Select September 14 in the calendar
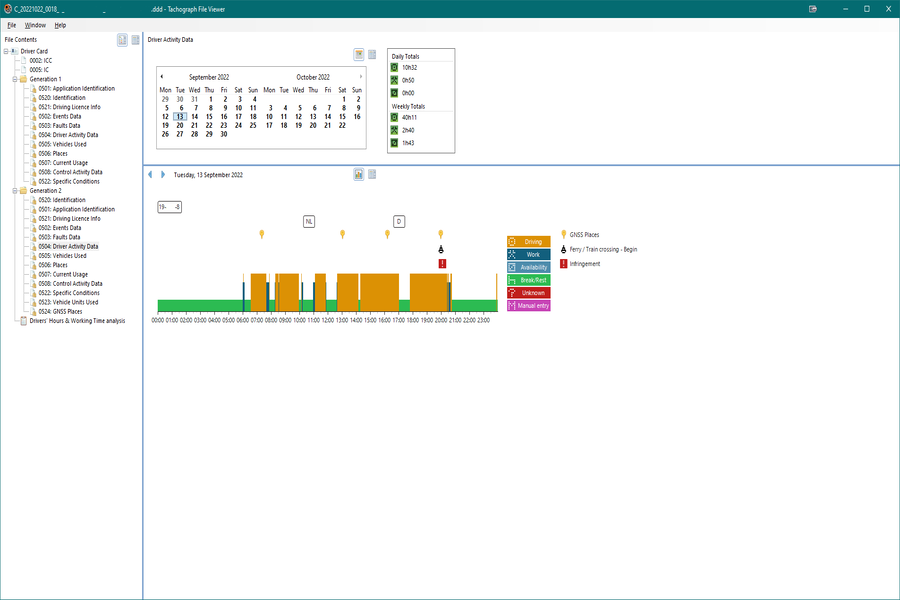The image size is (900, 600). (194, 117)
